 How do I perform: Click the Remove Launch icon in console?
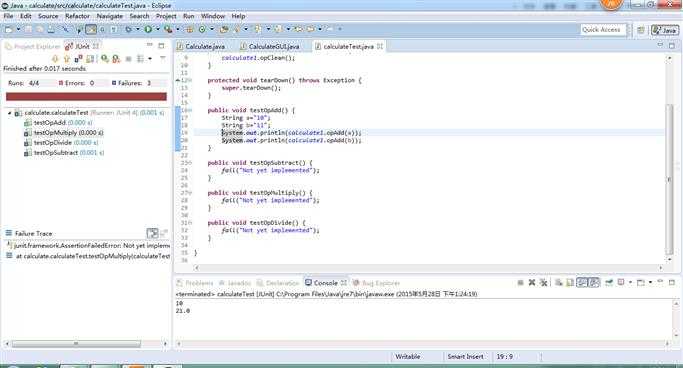point(532,283)
